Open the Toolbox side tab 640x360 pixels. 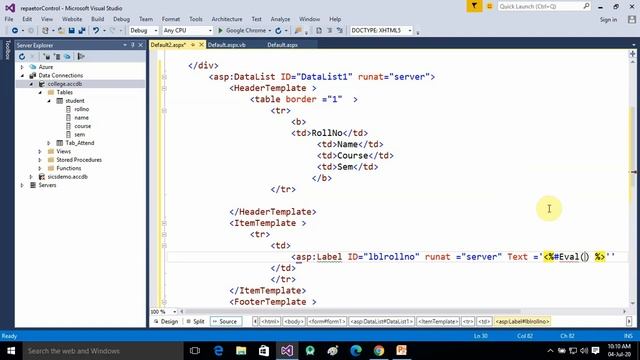click(x=7, y=50)
